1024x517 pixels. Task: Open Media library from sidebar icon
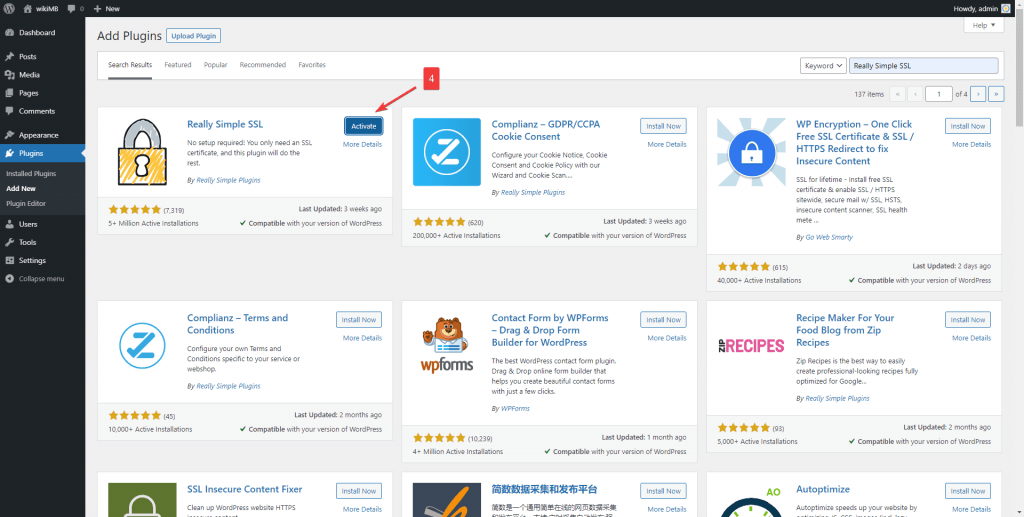9,75
